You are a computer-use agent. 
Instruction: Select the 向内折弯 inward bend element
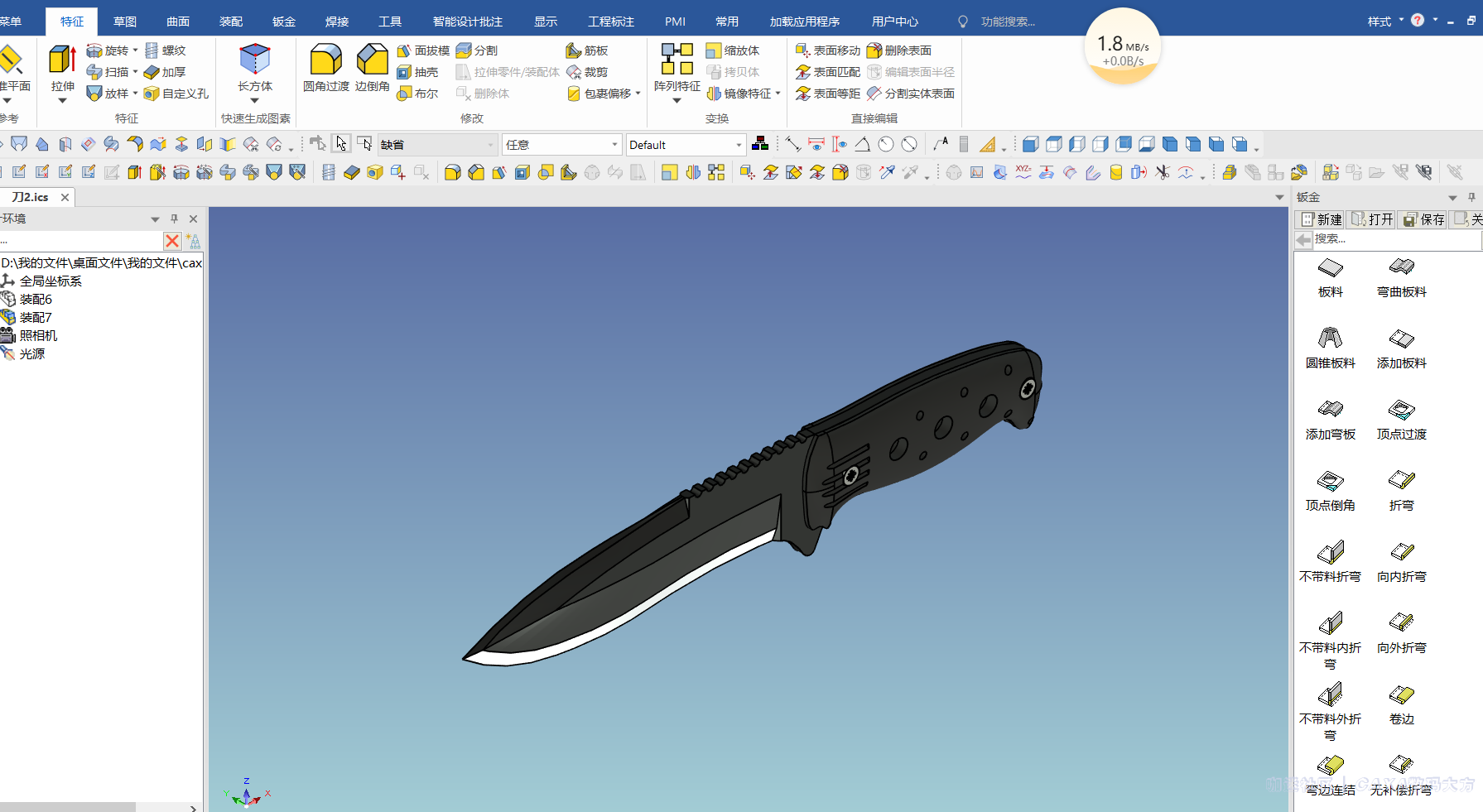pos(1402,562)
